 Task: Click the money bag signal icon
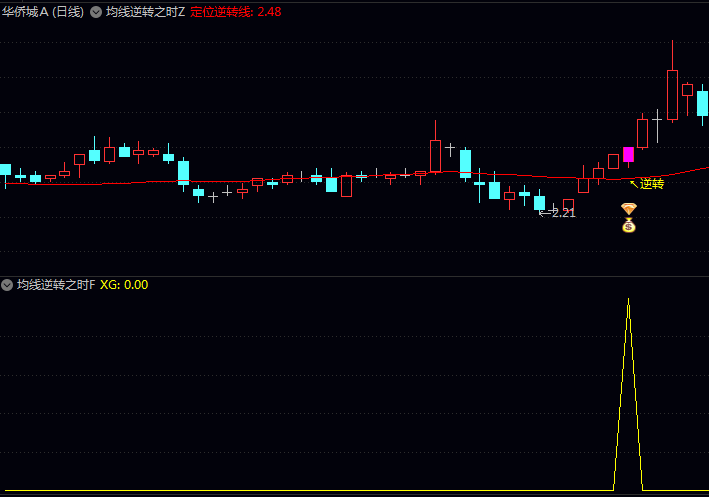(x=629, y=225)
